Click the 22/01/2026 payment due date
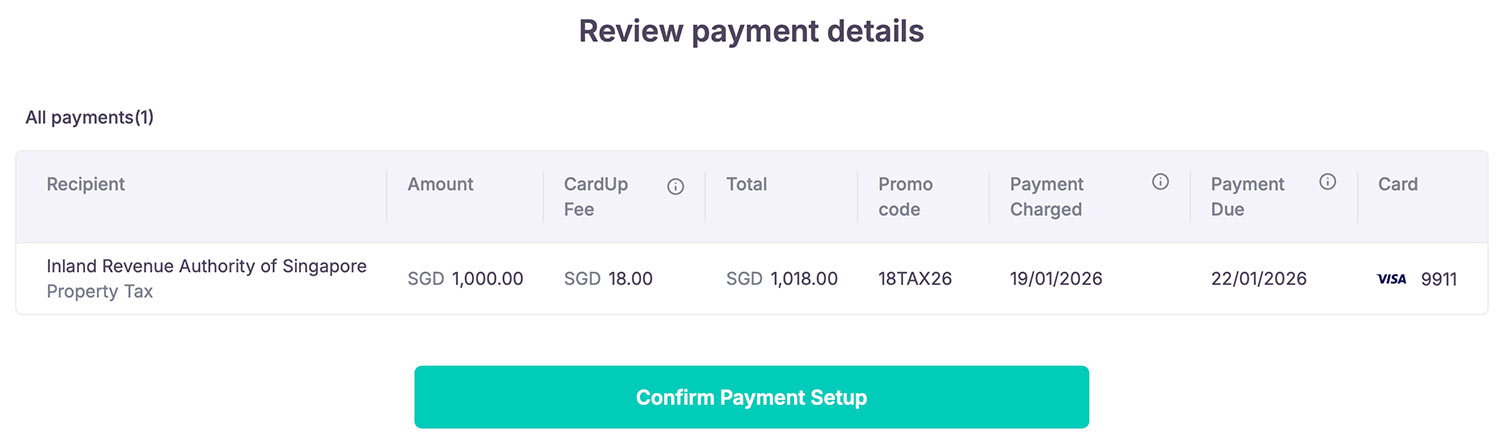1500x445 pixels. [x=1258, y=279]
